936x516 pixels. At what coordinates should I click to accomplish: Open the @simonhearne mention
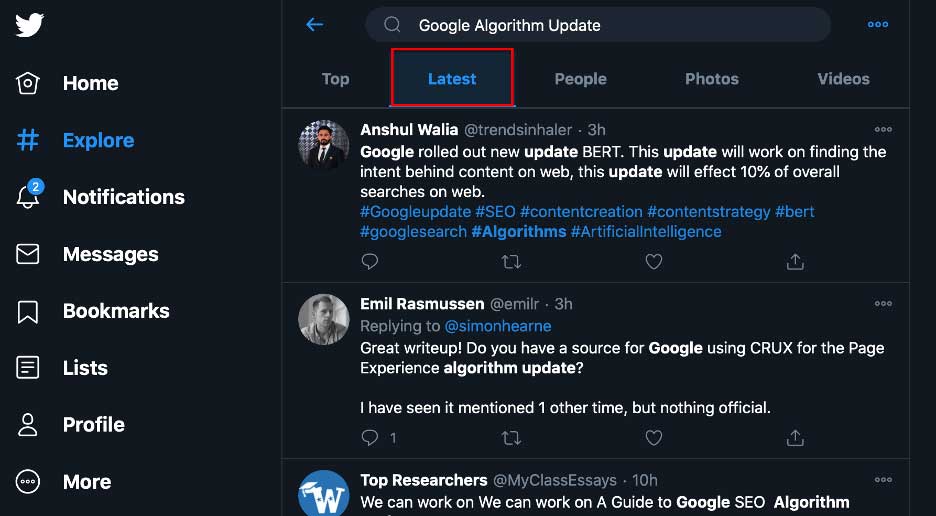click(x=498, y=326)
